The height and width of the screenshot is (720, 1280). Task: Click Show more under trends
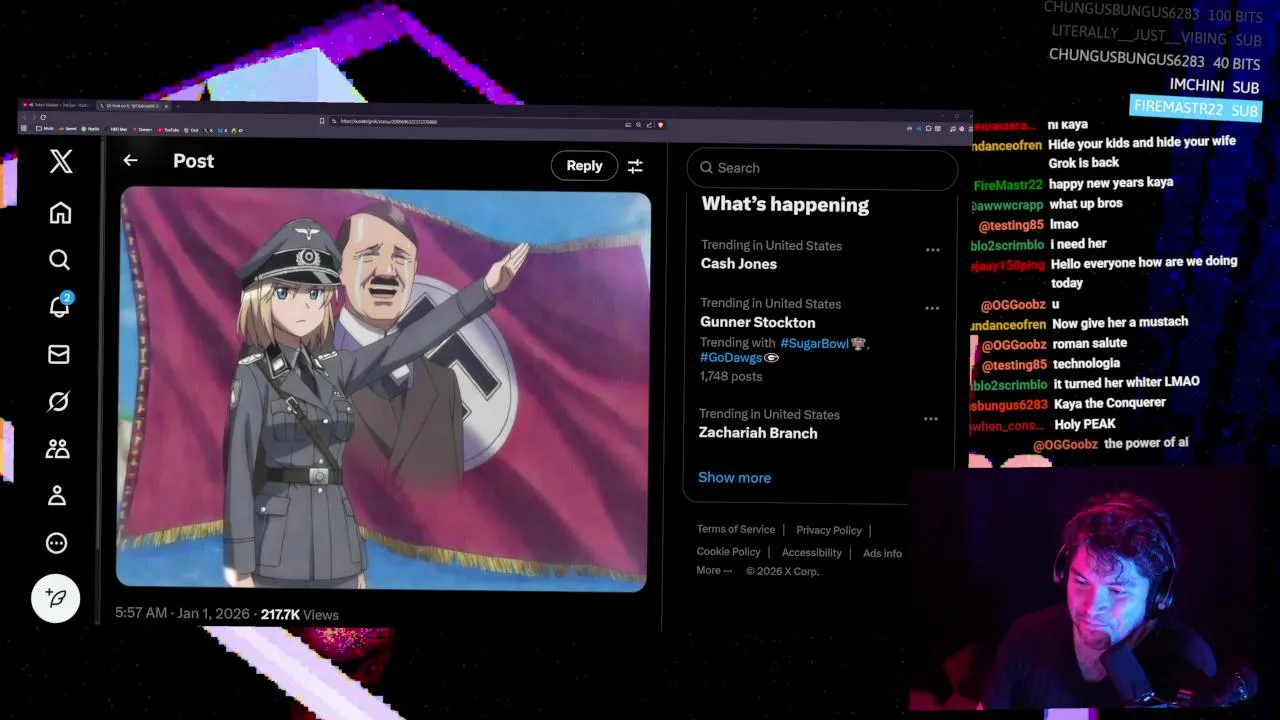click(x=734, y=478)
